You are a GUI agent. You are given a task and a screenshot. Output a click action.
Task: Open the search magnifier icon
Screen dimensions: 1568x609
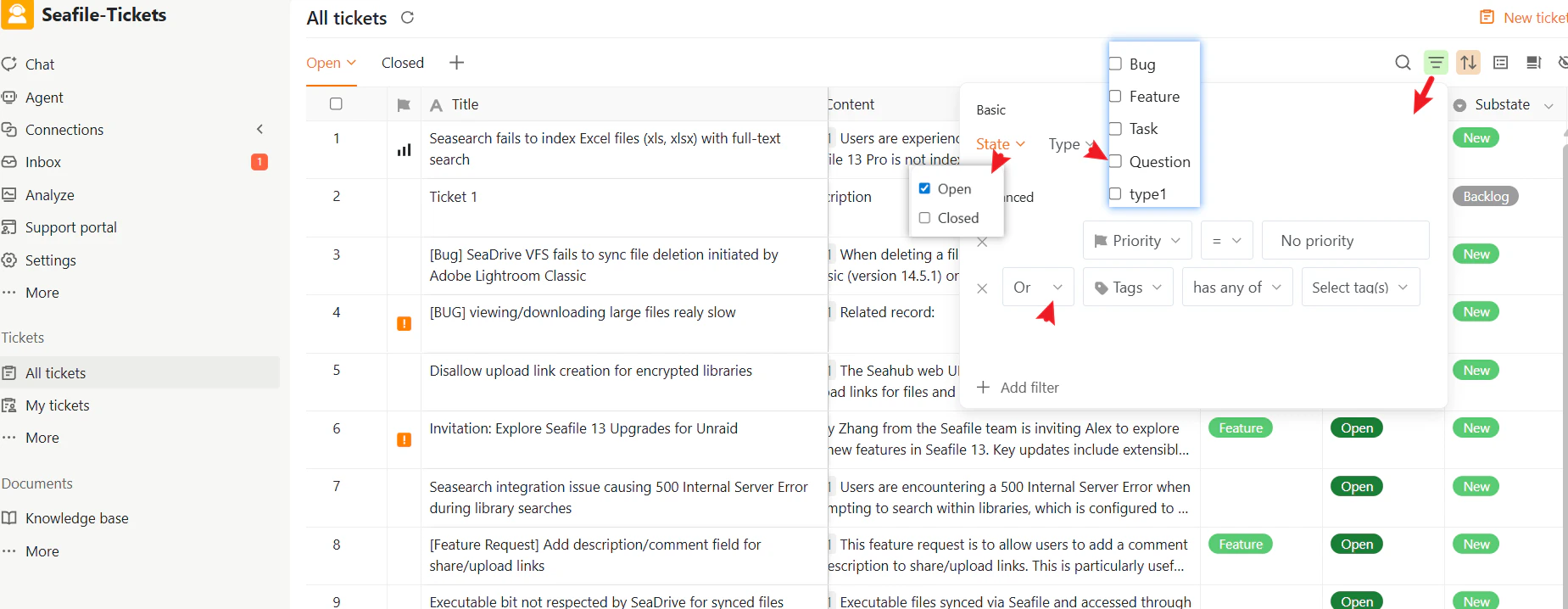[1403, 63]
